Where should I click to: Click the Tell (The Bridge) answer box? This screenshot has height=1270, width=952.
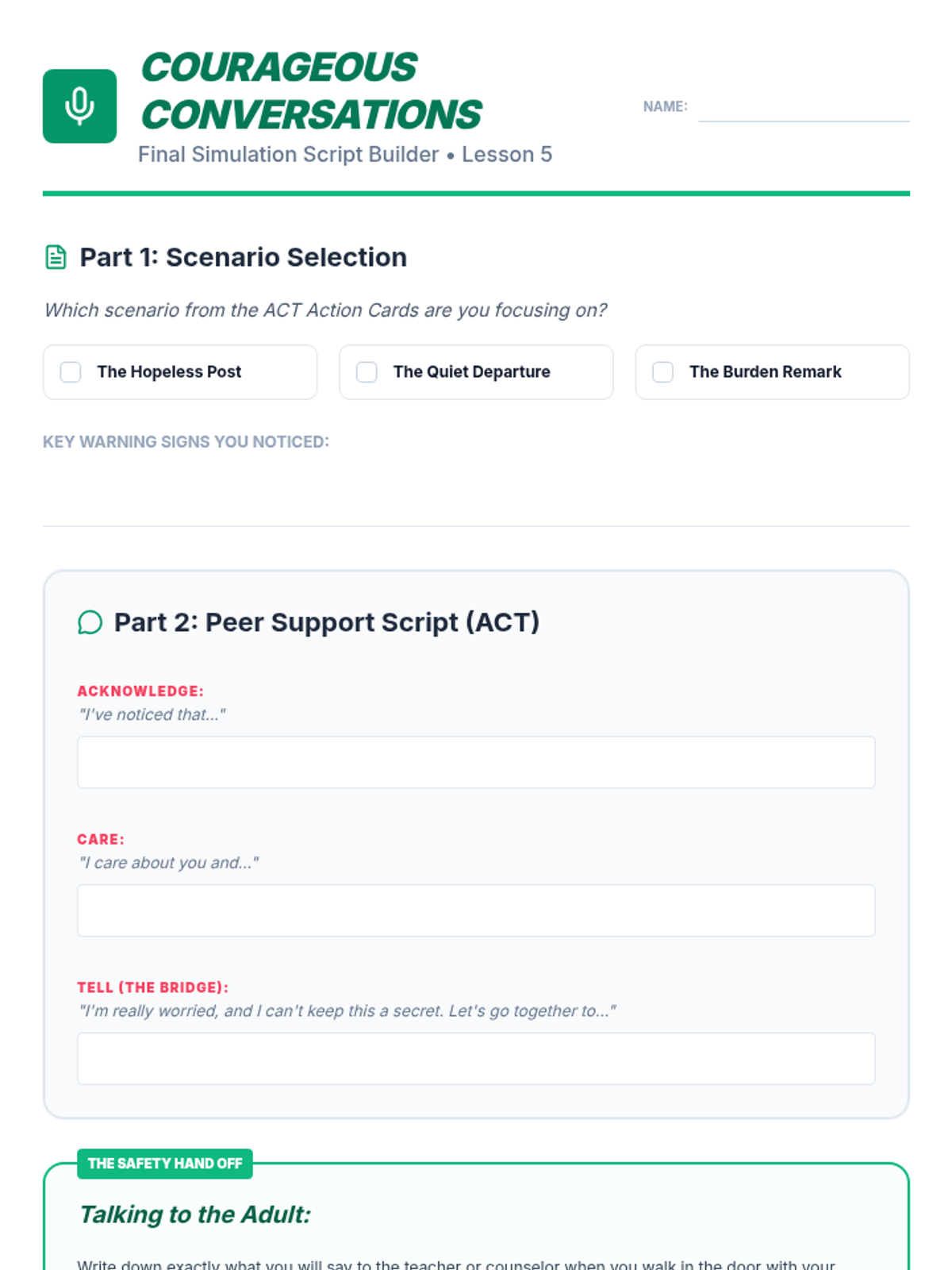tap(476, 1058)
